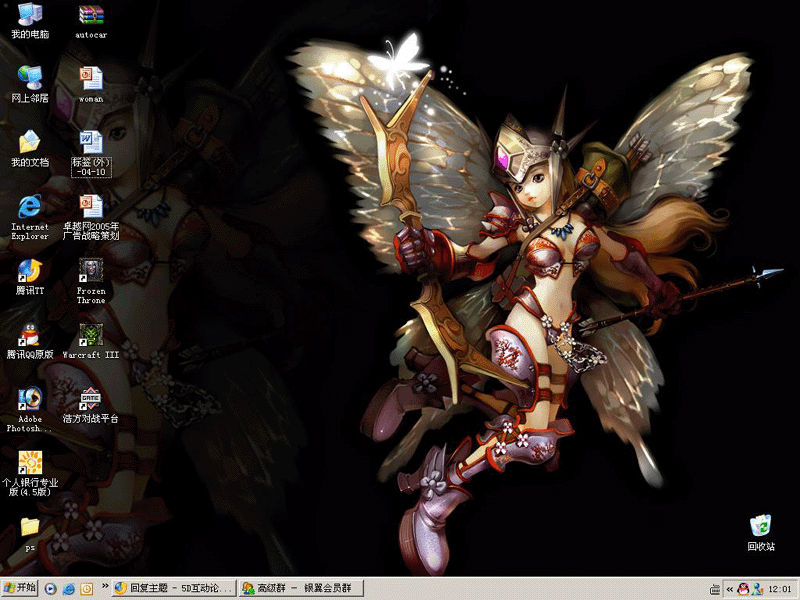Launch Windows Media Player from quick launch
This screenshot has width=800, height=600.
(x=50, y=589)
